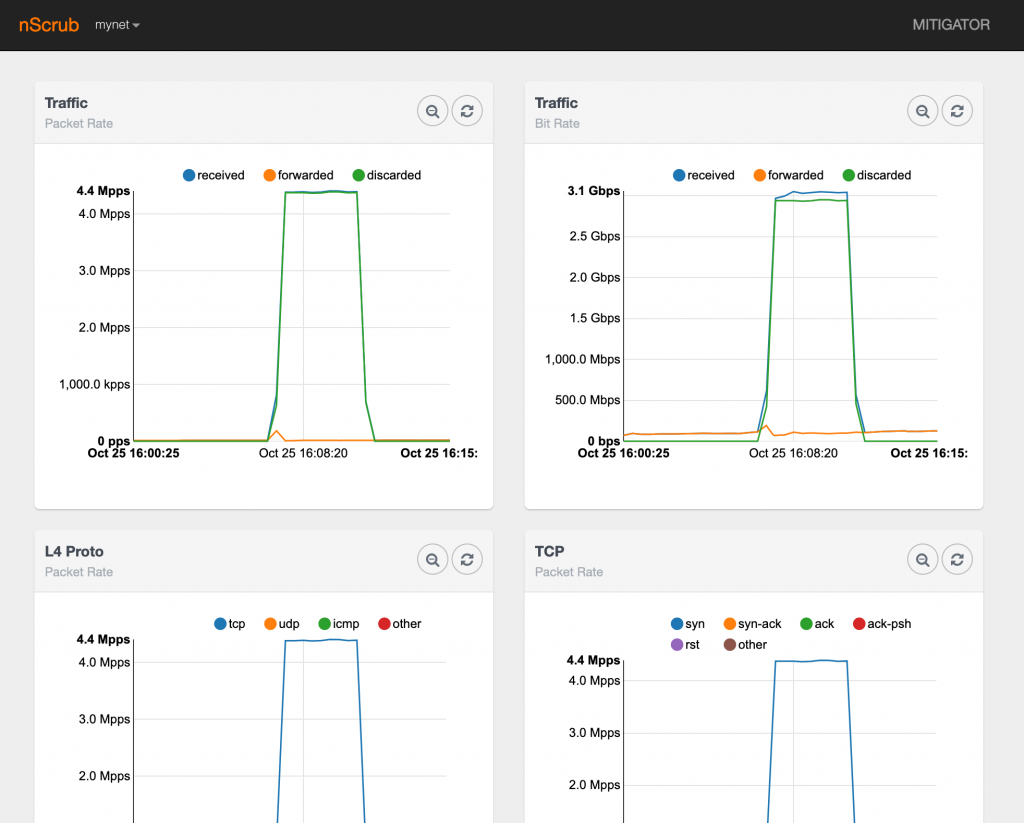Toggle forwarded series in Bit Rate legend
Image resolution: width=1024 pixels, height=823 pixels.
tap(788, 175)
